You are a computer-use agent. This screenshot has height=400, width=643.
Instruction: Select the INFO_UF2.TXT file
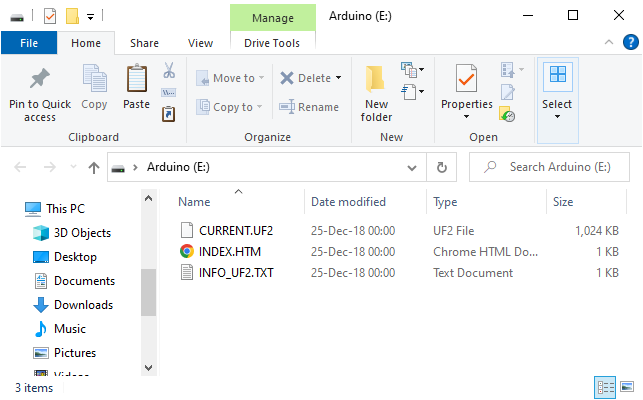click(x=236, y=273)
